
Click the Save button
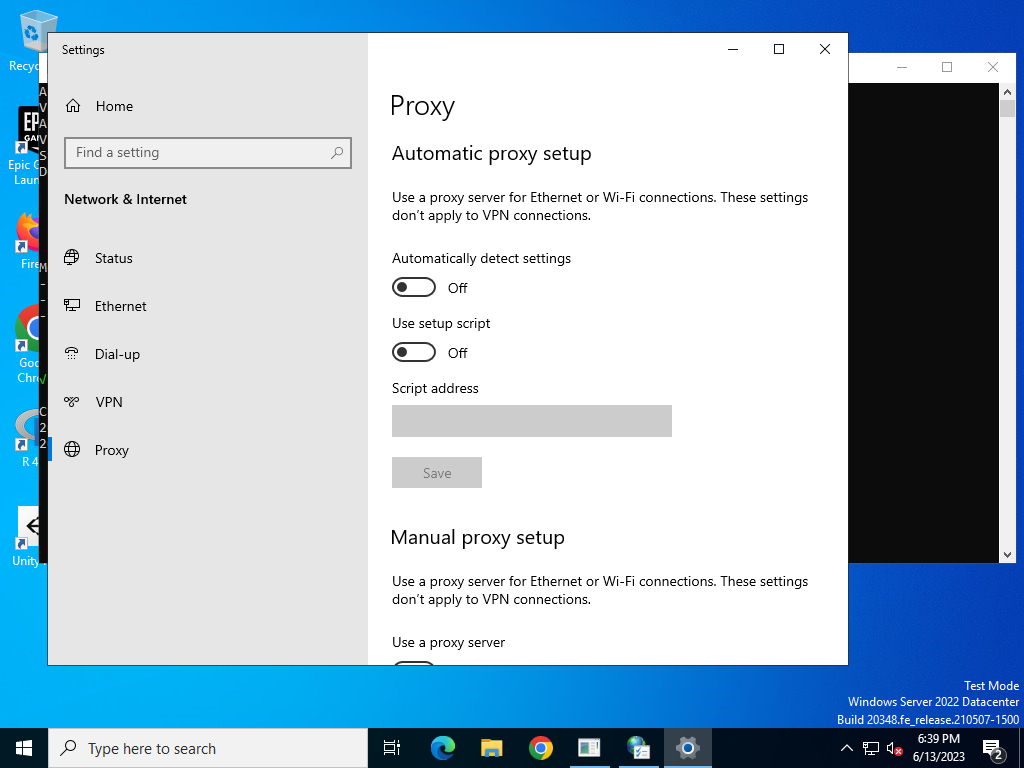coord(437,473)
